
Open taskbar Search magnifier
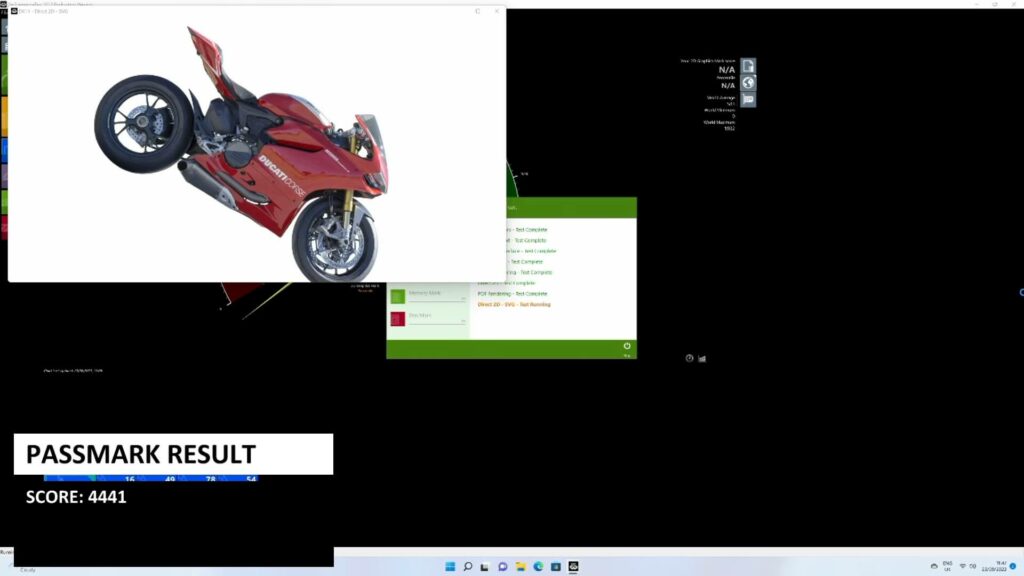(468, 566)
